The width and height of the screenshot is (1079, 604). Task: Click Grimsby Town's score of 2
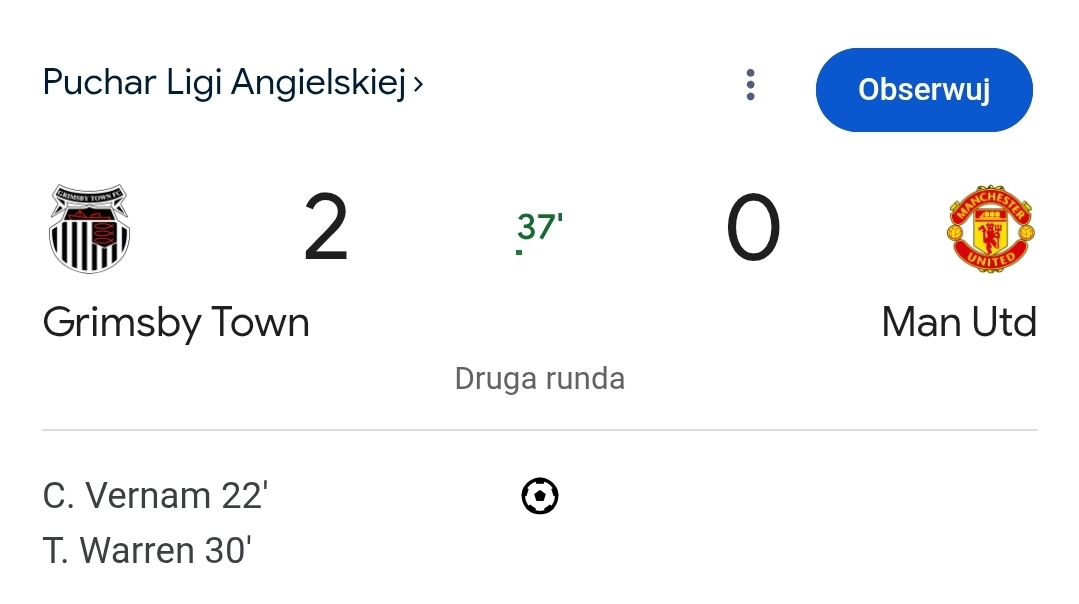coord(326,229)
